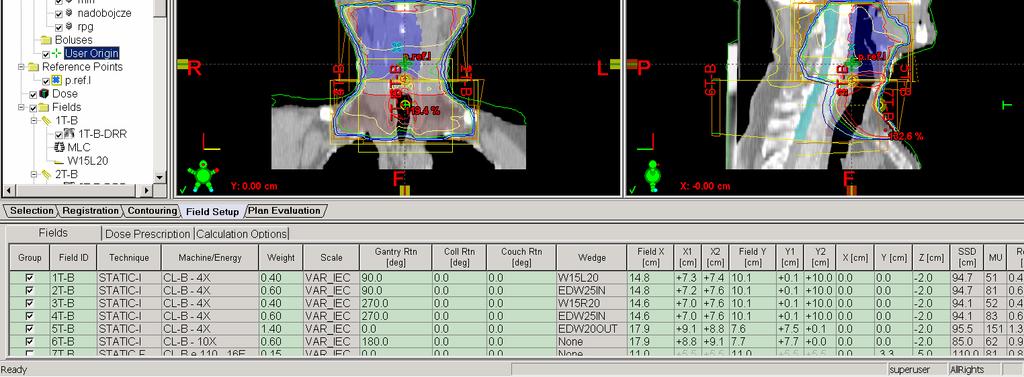Collapse the Fields tree node

click(x=21, y=108)
